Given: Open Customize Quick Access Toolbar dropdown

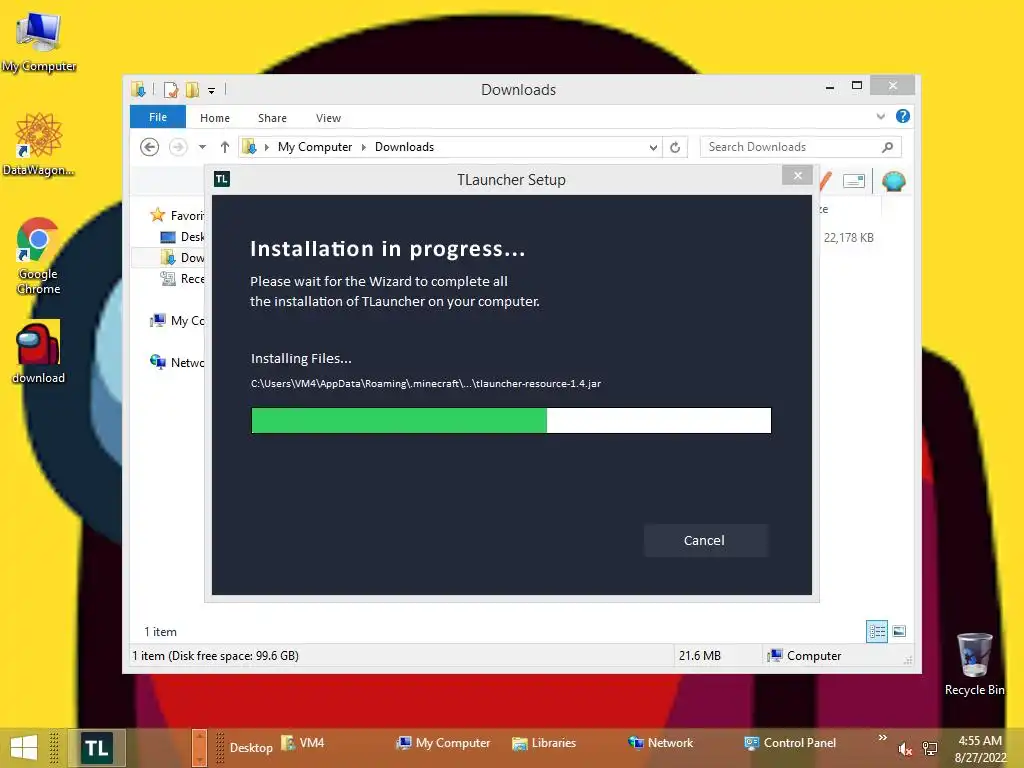Looking at the screenshot, I should point(212,91).
